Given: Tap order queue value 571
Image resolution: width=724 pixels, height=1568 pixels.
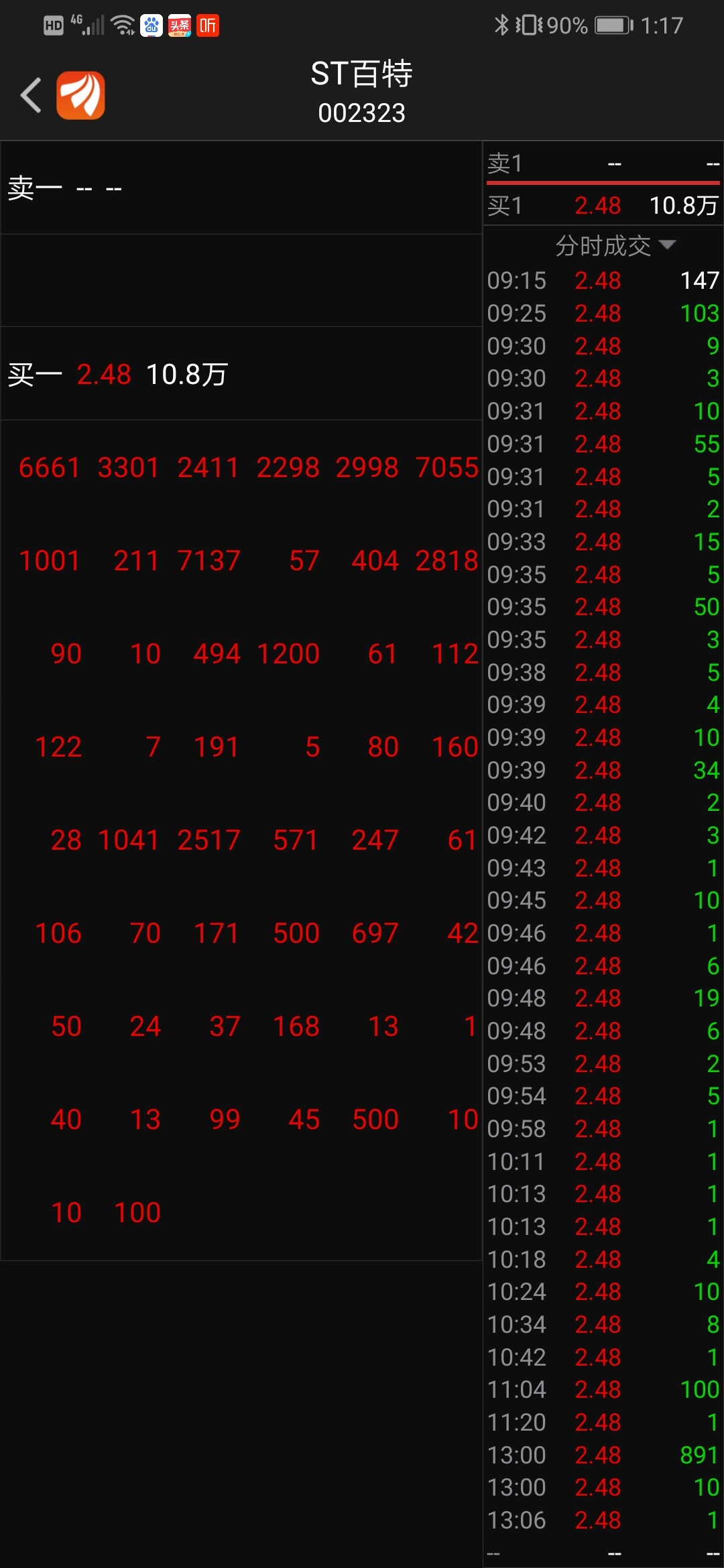Looking at the screenshot, I should [x=296, y=840].
